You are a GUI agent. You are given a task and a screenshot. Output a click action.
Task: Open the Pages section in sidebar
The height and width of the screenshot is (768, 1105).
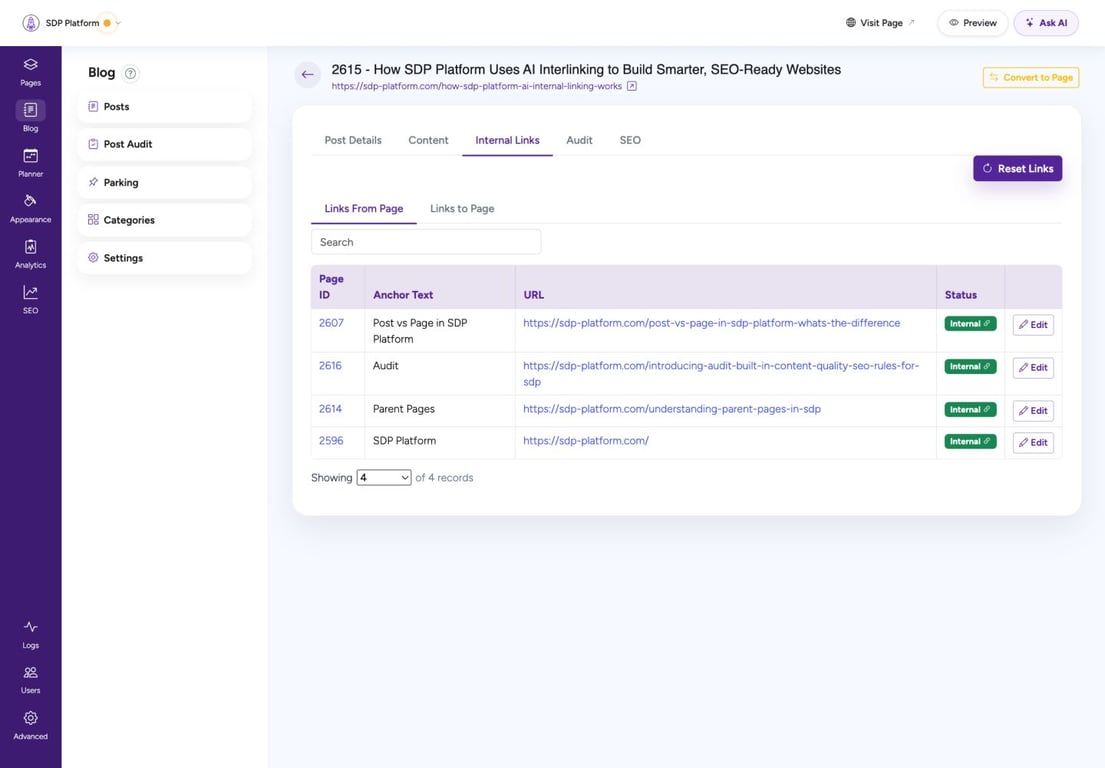[x=30, y=72]
